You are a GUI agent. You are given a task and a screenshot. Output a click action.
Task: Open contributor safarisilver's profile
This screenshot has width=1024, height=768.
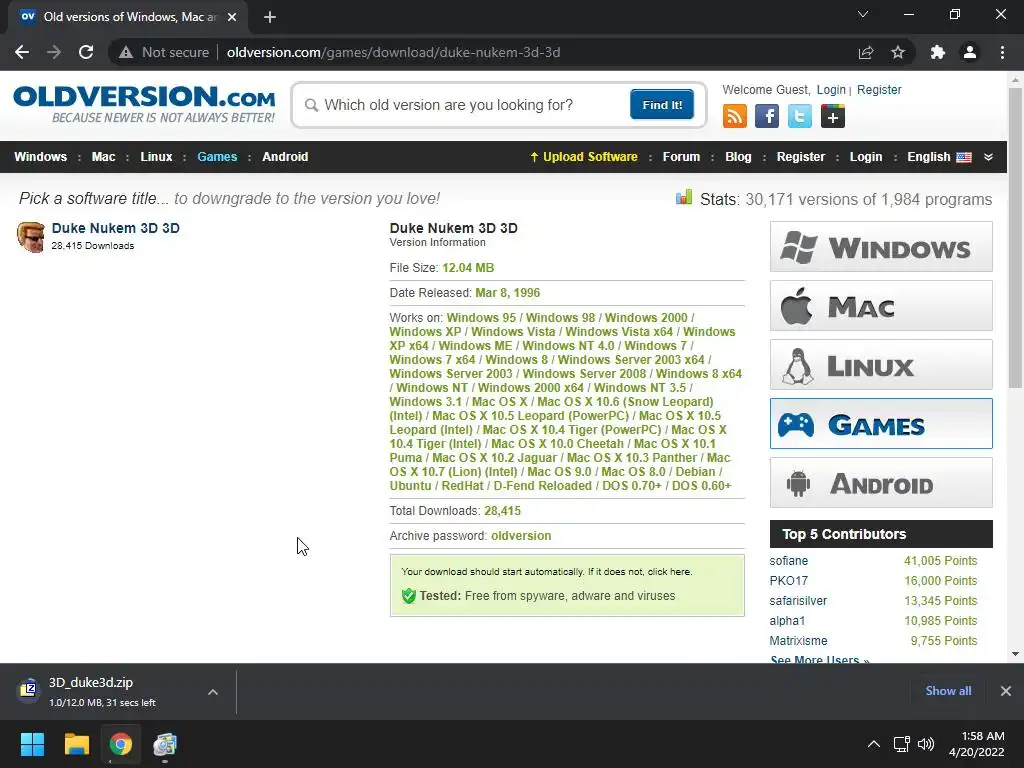798,601
